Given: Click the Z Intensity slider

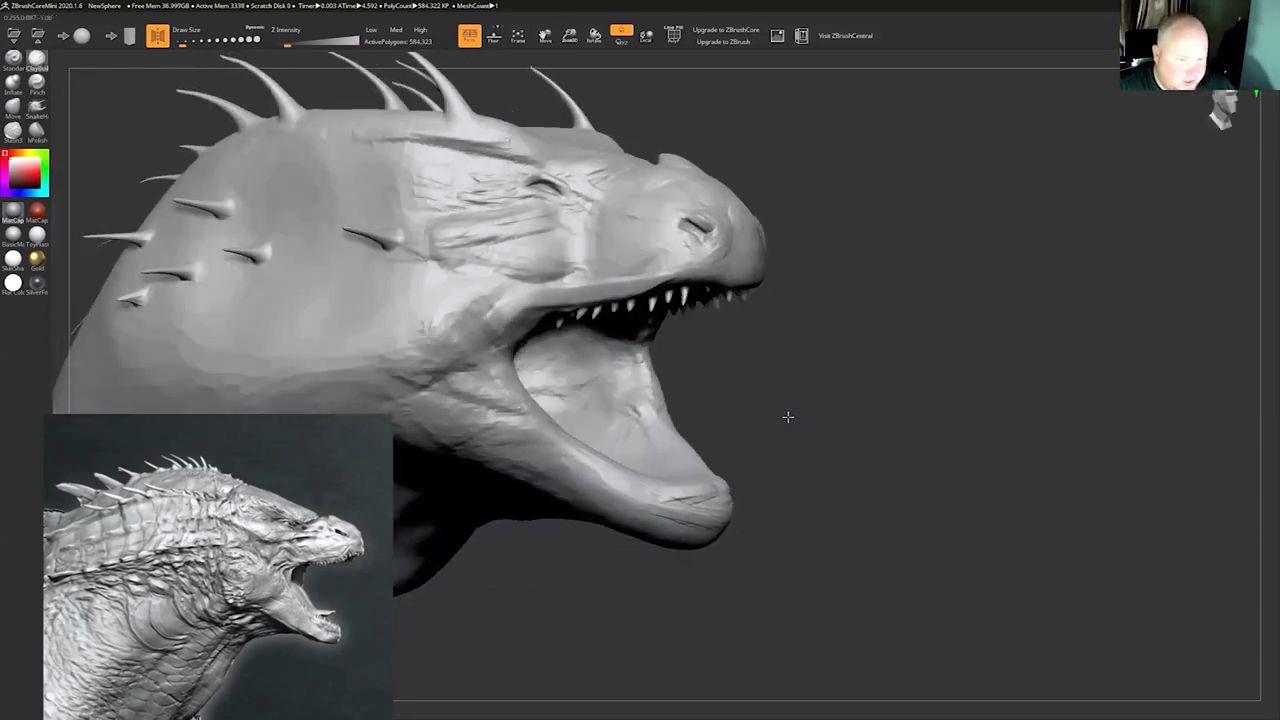Looking at the screenshot, I should [320, 41].
